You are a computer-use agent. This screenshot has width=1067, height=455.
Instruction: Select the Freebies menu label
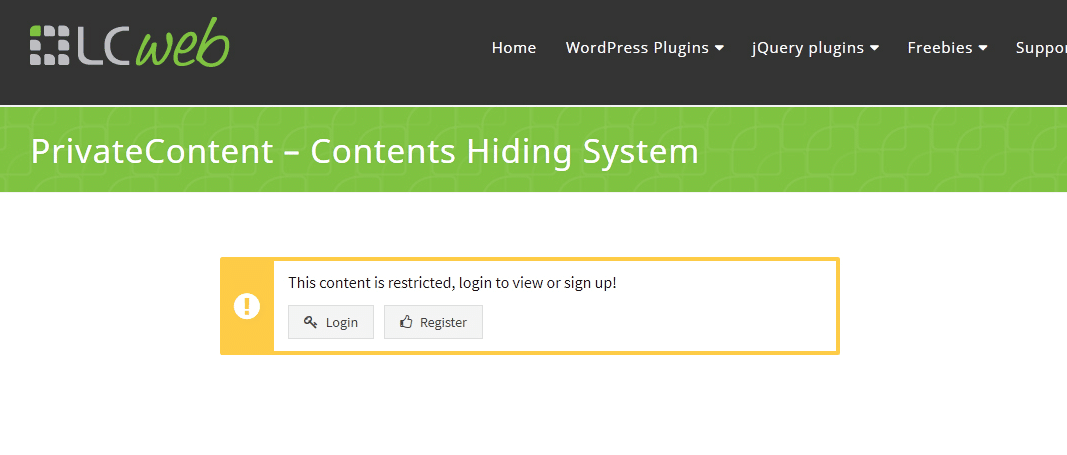[x=940, y=48]
